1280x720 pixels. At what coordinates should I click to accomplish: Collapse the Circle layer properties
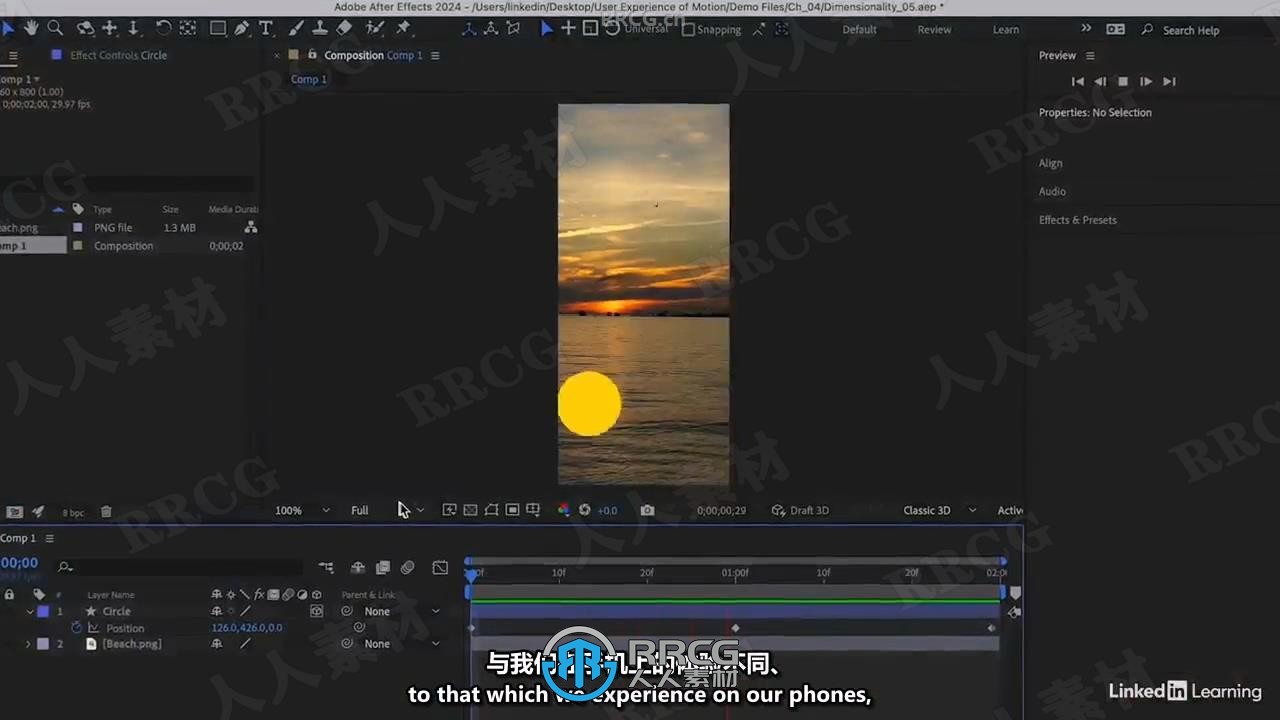coord(30,611)
